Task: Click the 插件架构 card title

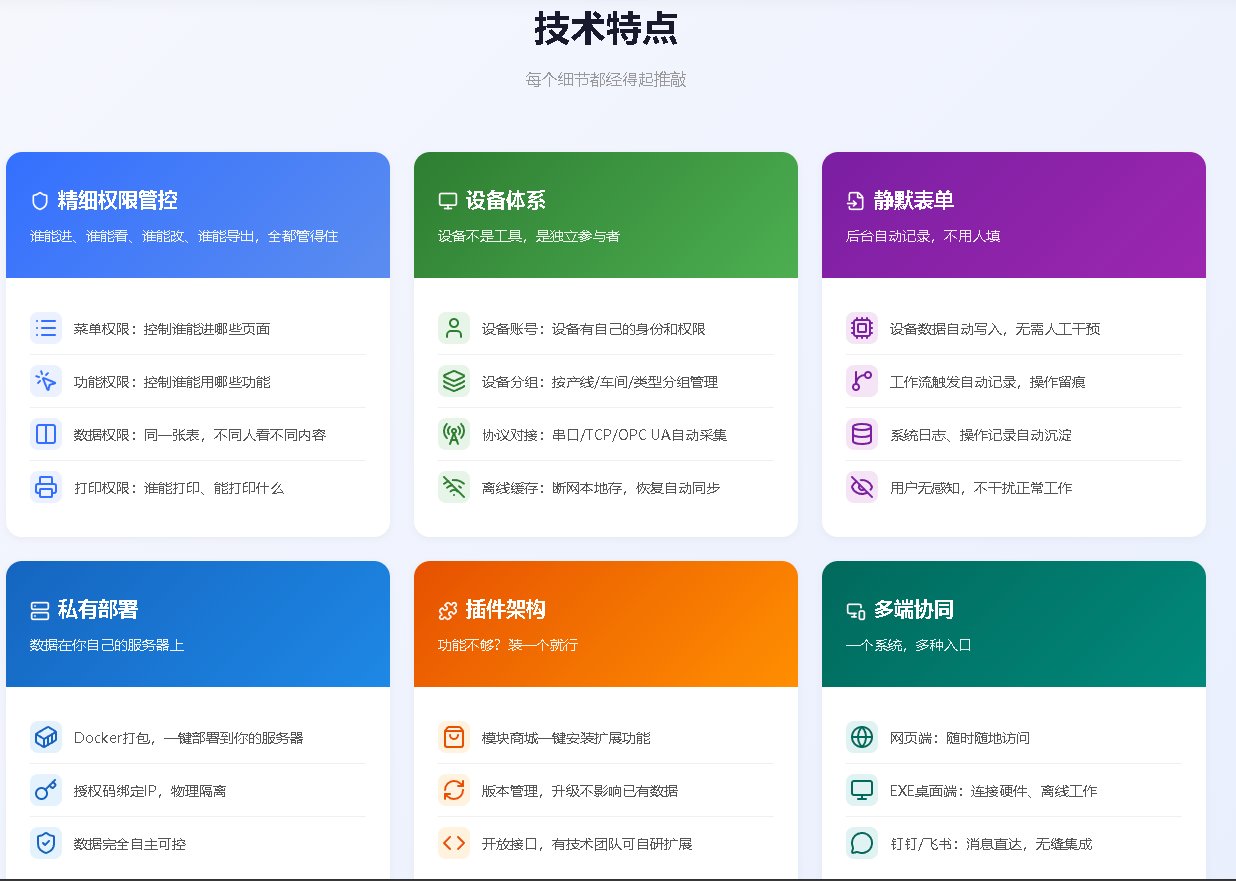Action: point(506,610)
